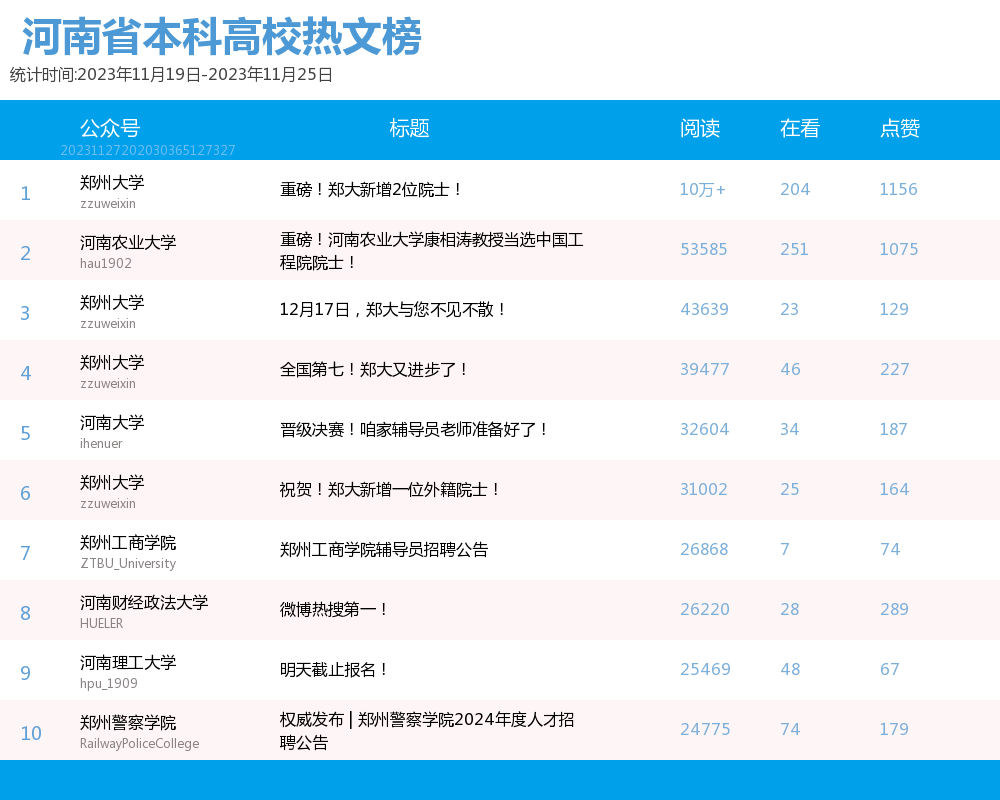
Task: Click account ID HUELER
Action: click(x=101, y=623)
